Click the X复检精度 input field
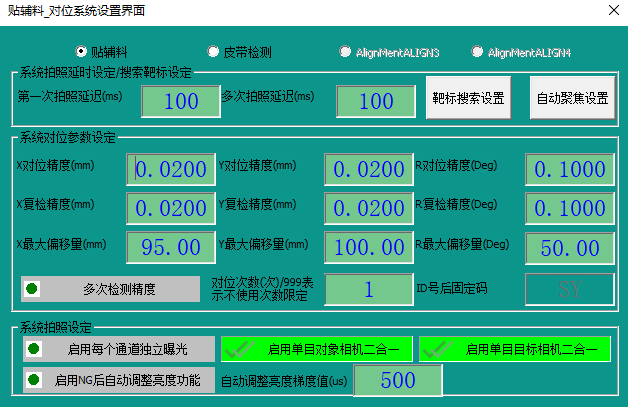This screenshot has width=628, height=407. (170, 208)
